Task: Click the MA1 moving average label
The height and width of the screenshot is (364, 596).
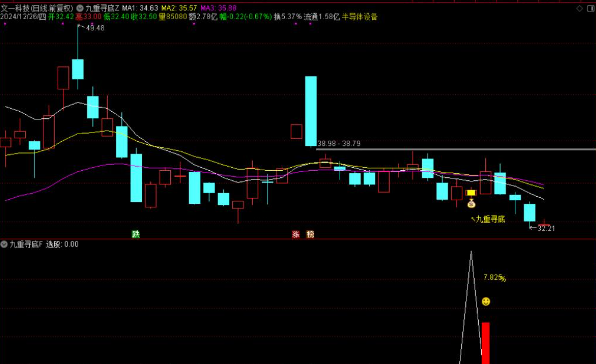Action: [140, 8]
